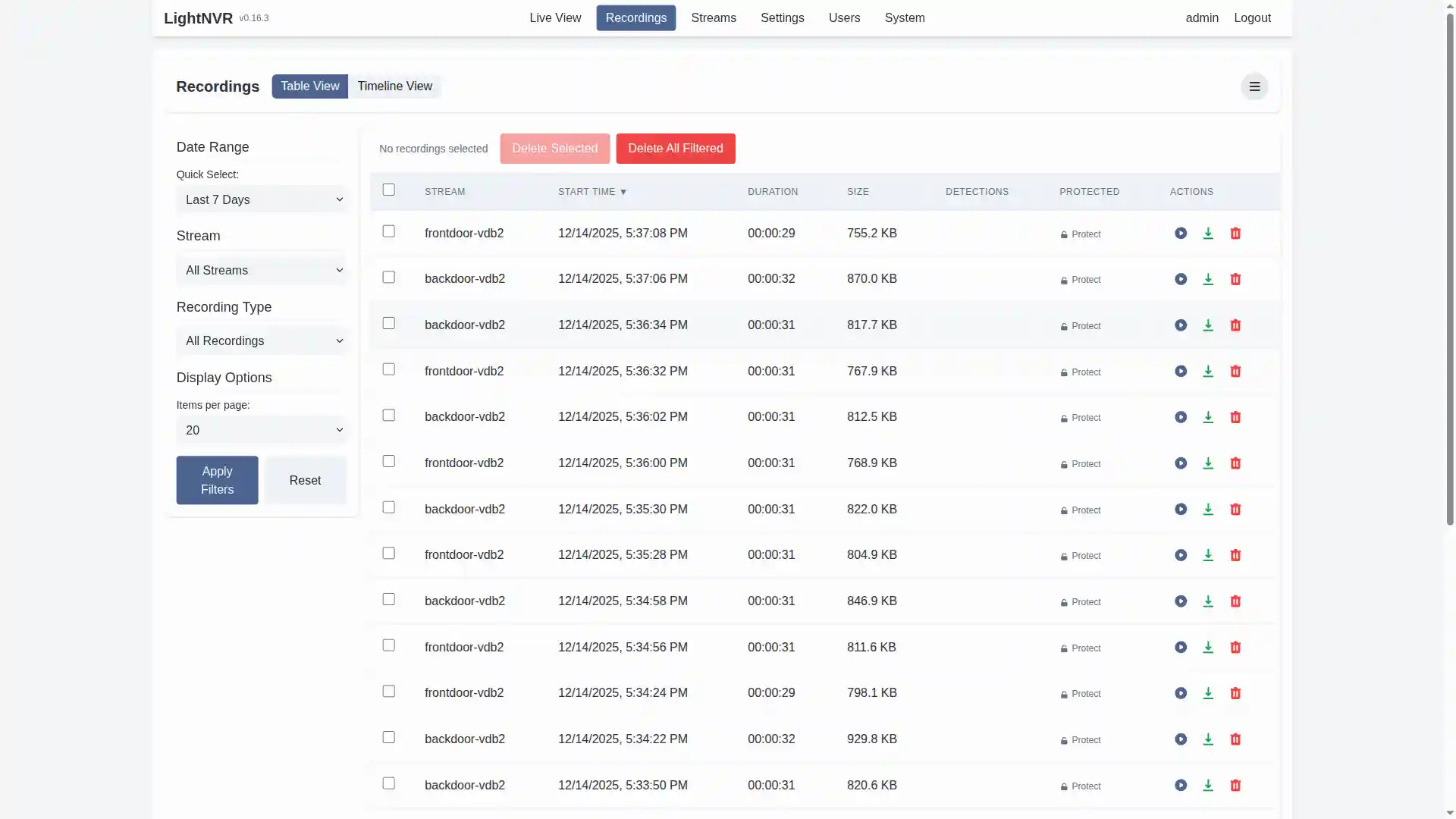Delete the 5:36:34 PM backdoor-vdb2 recording

1235,325
